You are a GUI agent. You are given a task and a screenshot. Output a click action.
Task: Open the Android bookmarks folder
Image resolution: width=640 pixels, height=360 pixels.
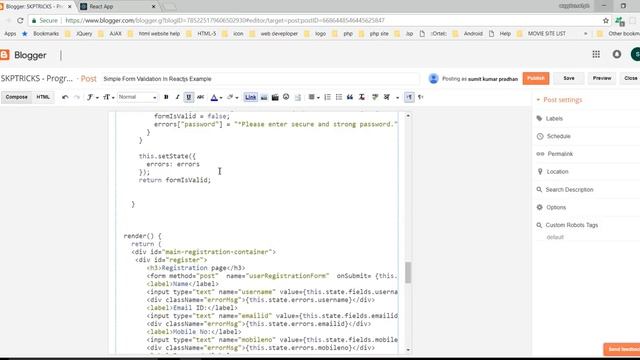(x=468, y=34)
